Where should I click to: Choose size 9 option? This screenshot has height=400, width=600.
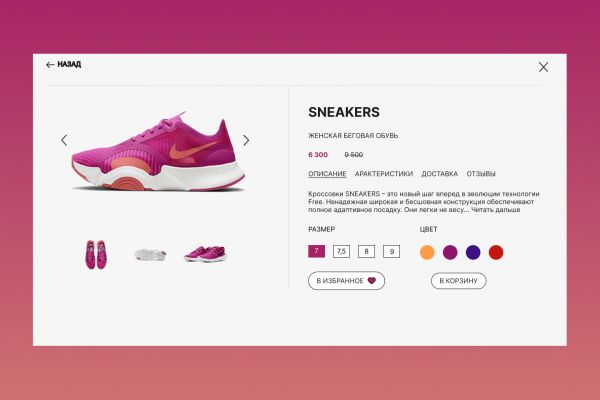[x=391, y=251]
